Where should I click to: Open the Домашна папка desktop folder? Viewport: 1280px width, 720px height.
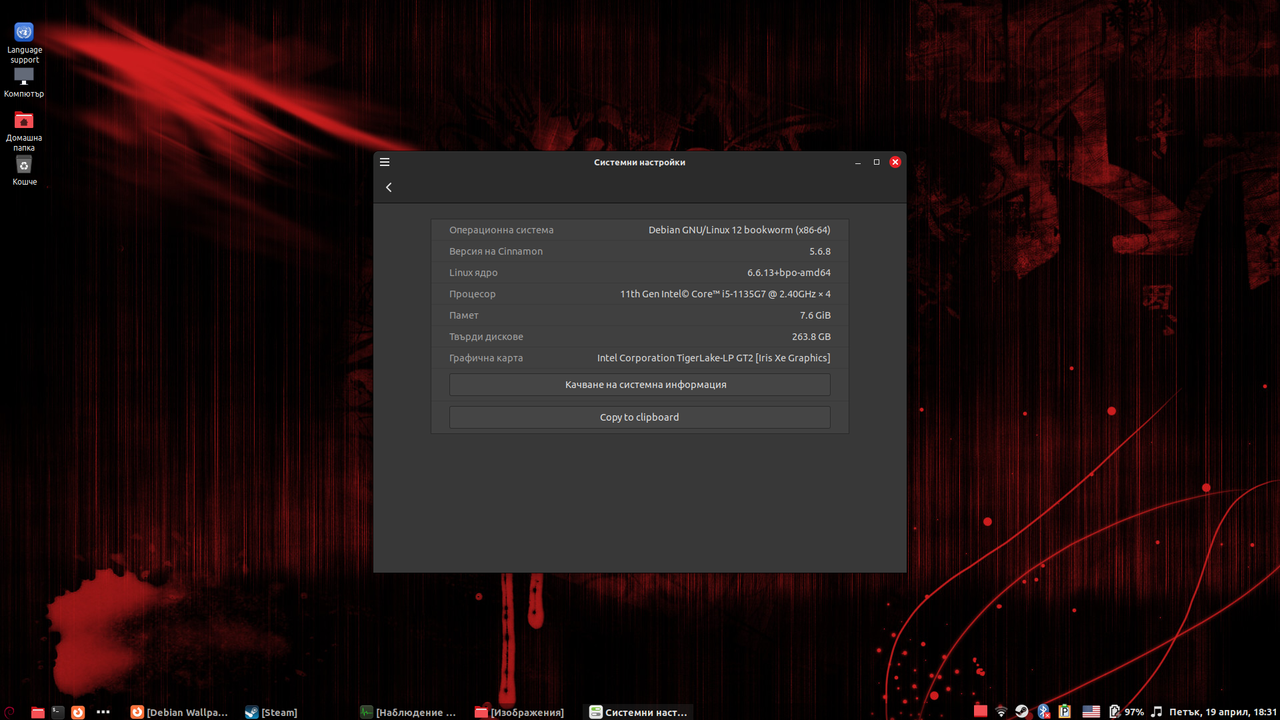click(x=24, y=132)
